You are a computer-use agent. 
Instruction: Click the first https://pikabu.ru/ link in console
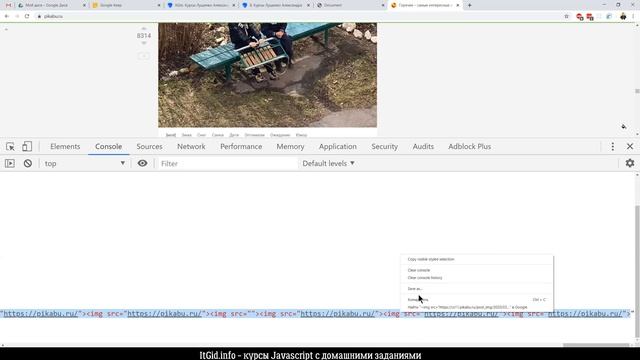[40, 313]
